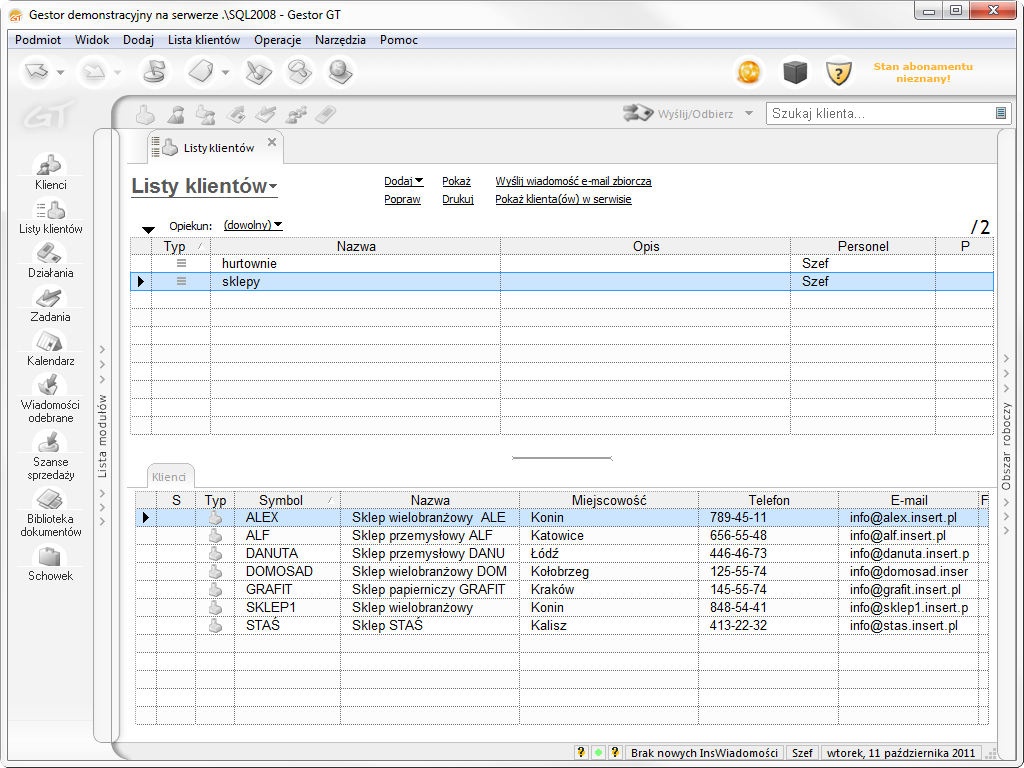Sort clients by Miejscowość column header
Viewport: 1024px width, 768px height.
[x=608, y=500]
